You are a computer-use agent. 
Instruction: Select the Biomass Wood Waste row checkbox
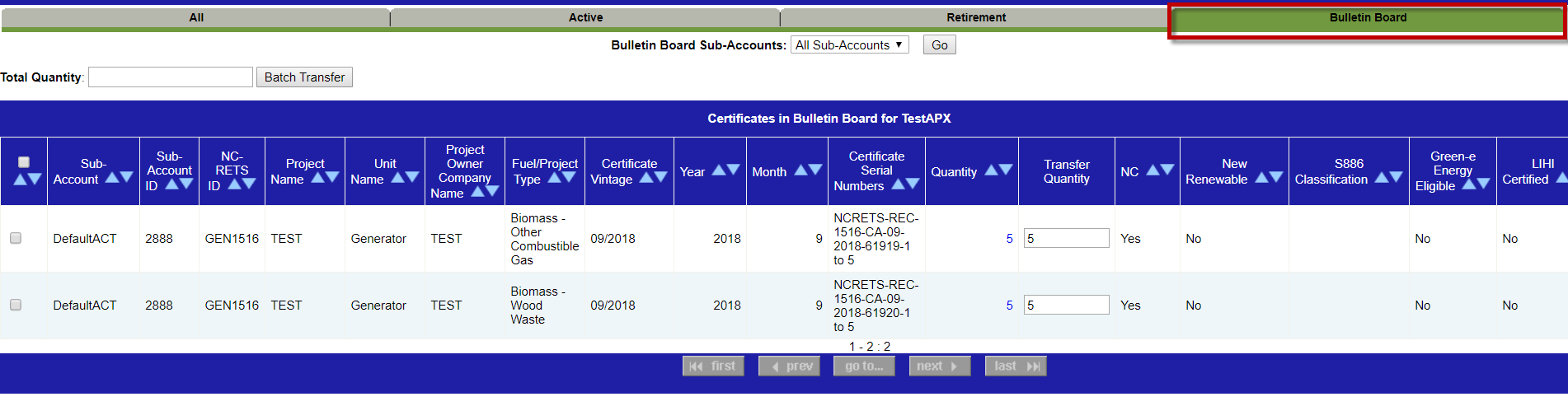click(16, 305)
